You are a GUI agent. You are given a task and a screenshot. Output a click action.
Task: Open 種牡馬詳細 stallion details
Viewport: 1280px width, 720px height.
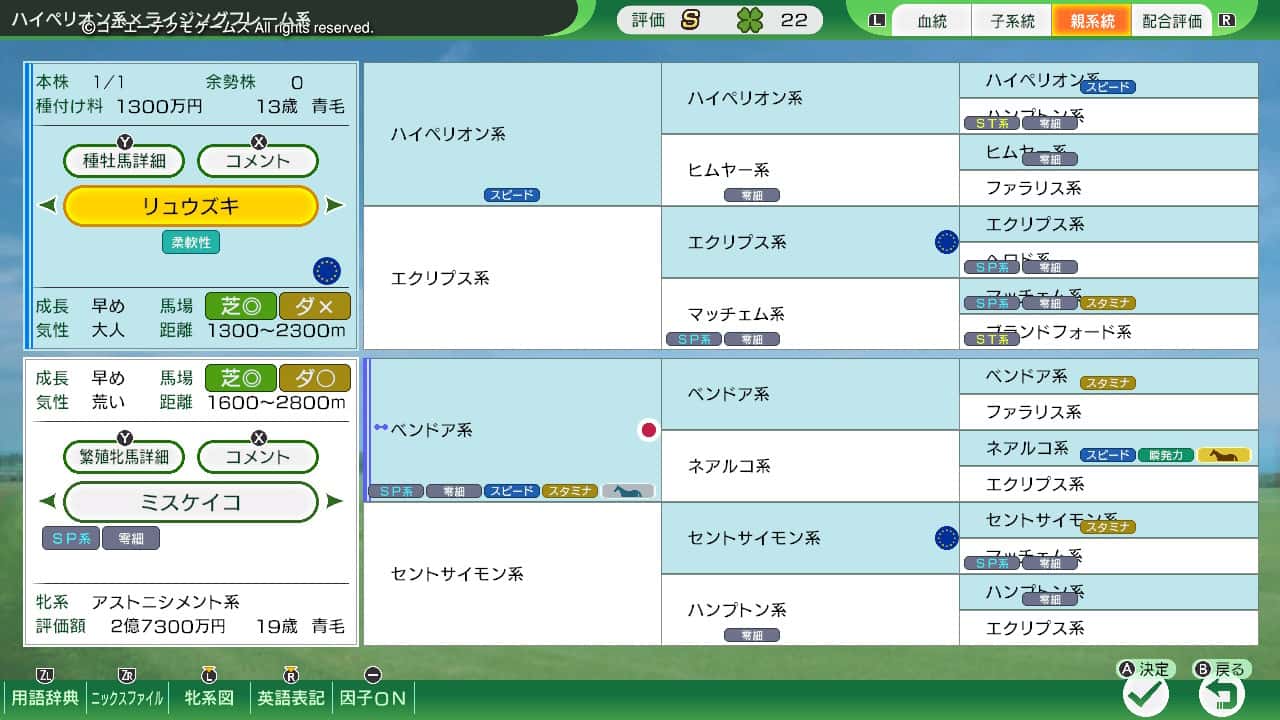pos(123,160)
